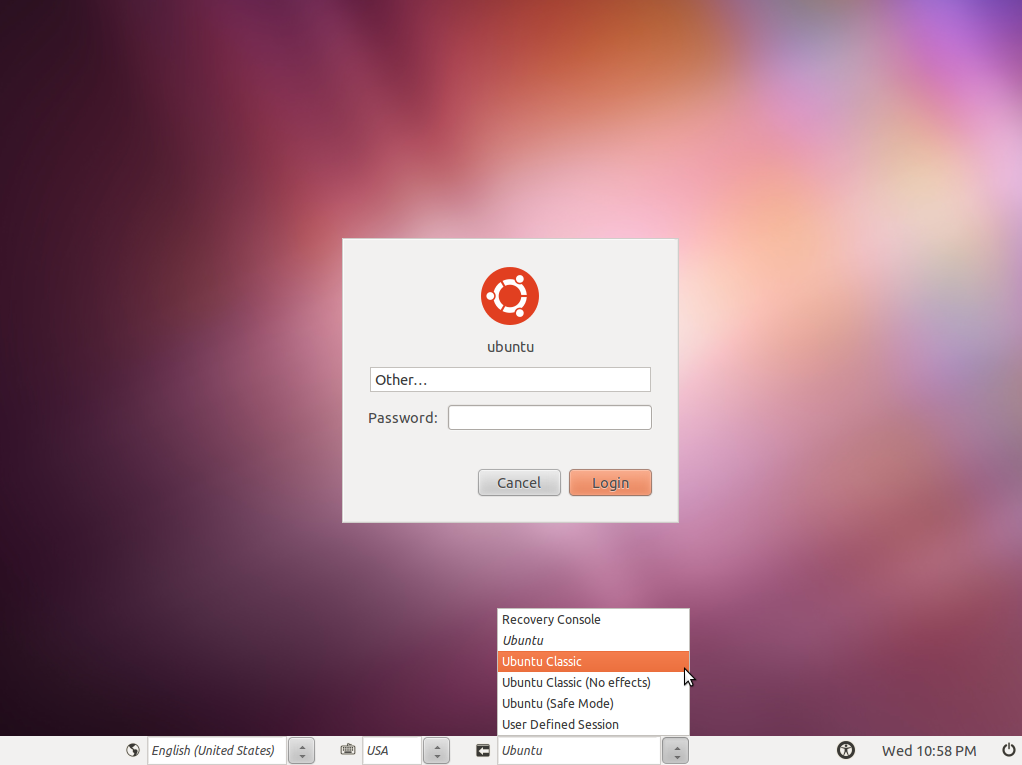This screenshot has width=1022, height=765.
Task: Click the ubuntu user name label
Action: tap(510, 347)
